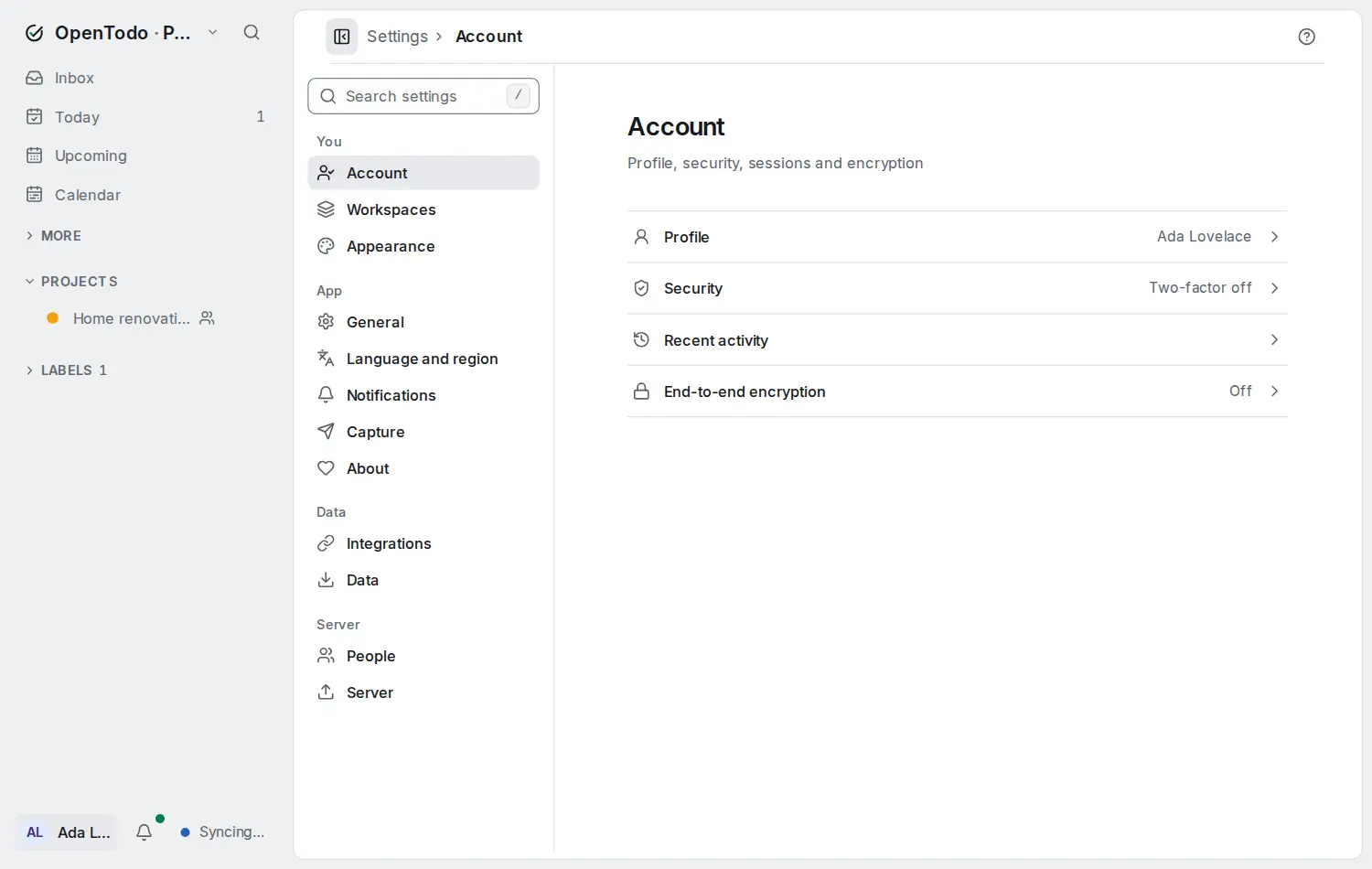This screenshot has width=1372, height=869.
Task: Click the Two-factor off value
Action: (x=1200, y=288)
